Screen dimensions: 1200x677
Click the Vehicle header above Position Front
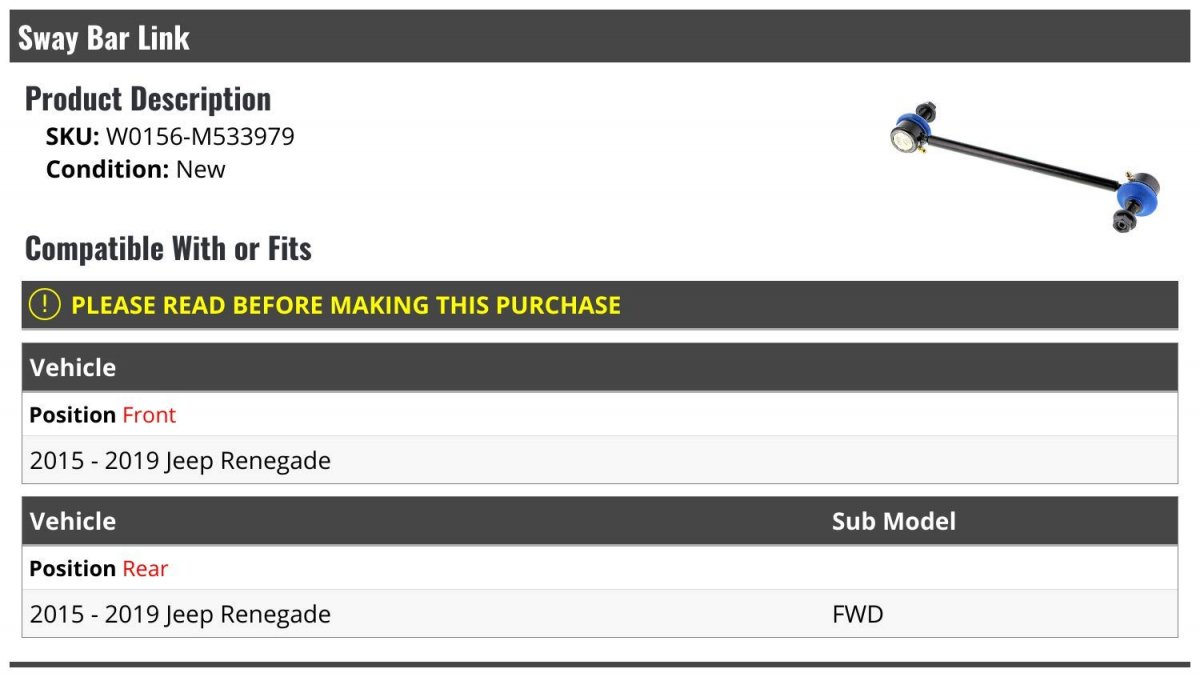click(73, 368)
